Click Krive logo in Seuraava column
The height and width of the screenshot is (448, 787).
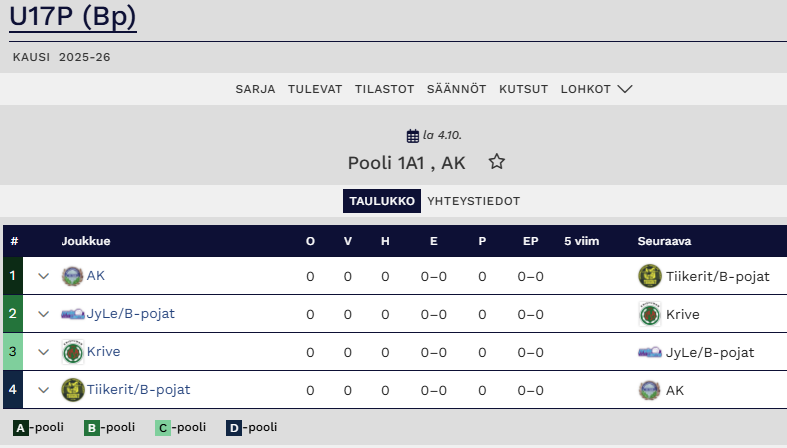650,314
